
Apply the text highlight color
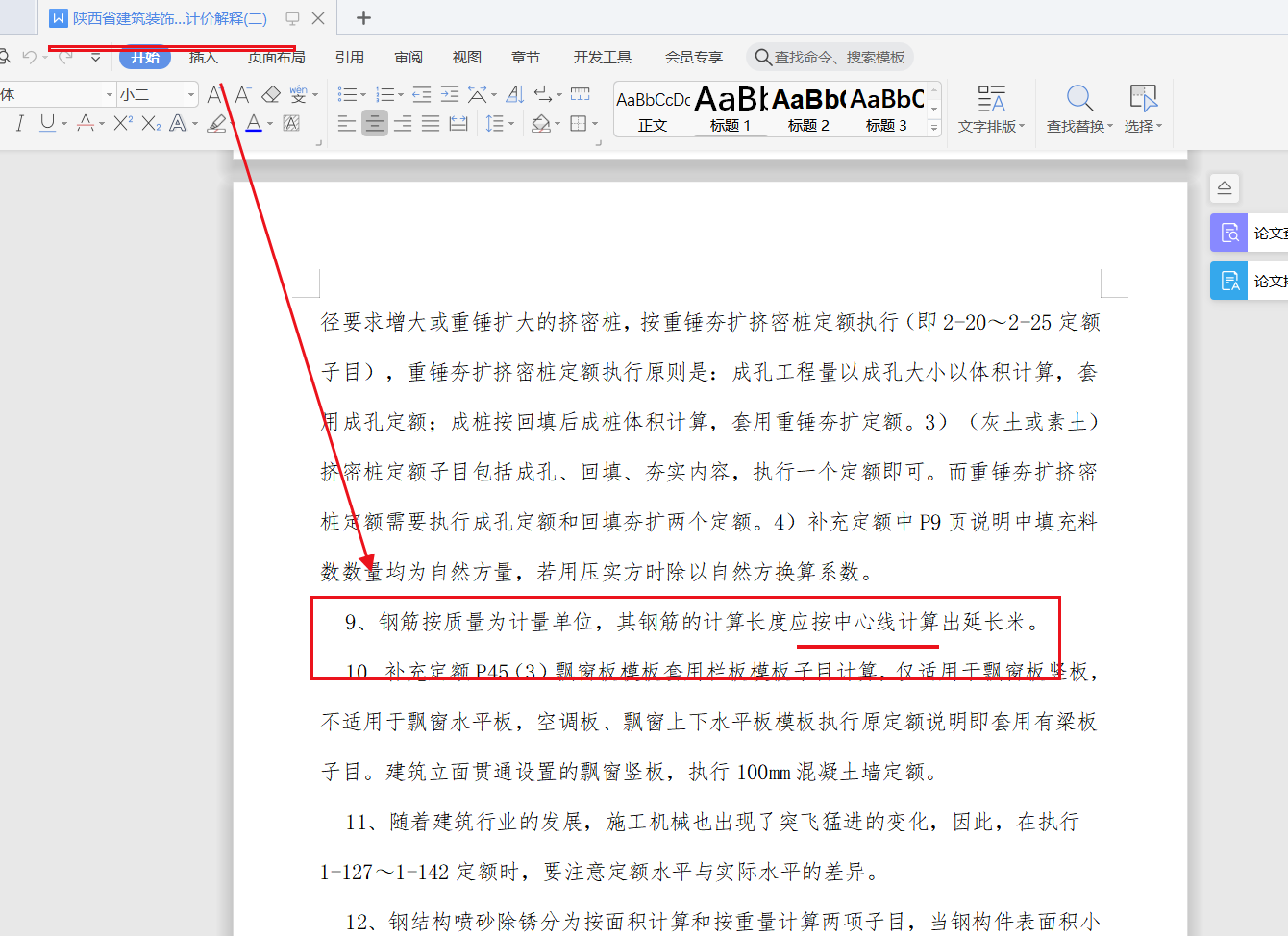tap(216, 123)
